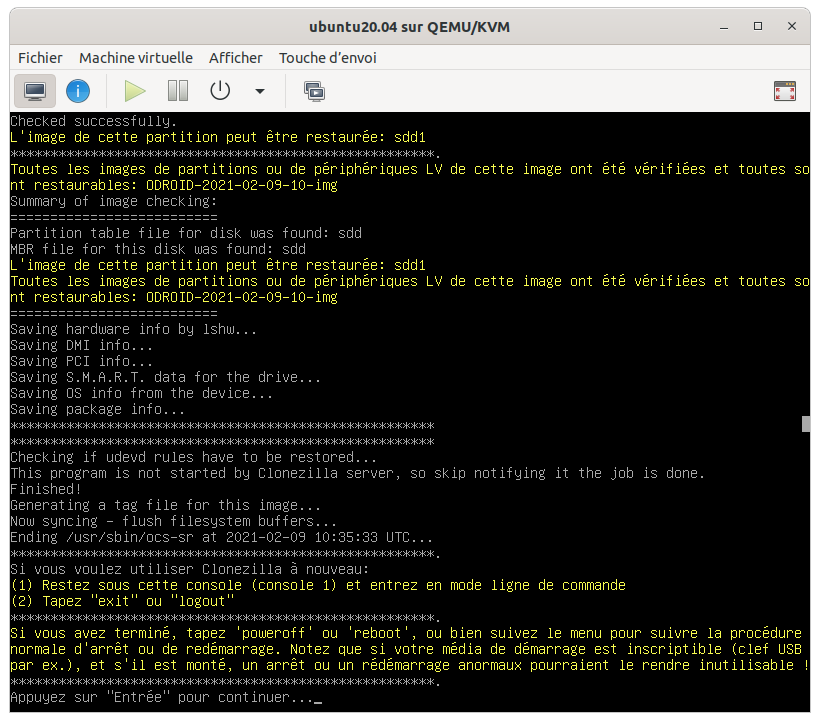The image size is (820, 722).
Task: Click the 'Saving package info...' line
Action: click(x=97, y=409)
